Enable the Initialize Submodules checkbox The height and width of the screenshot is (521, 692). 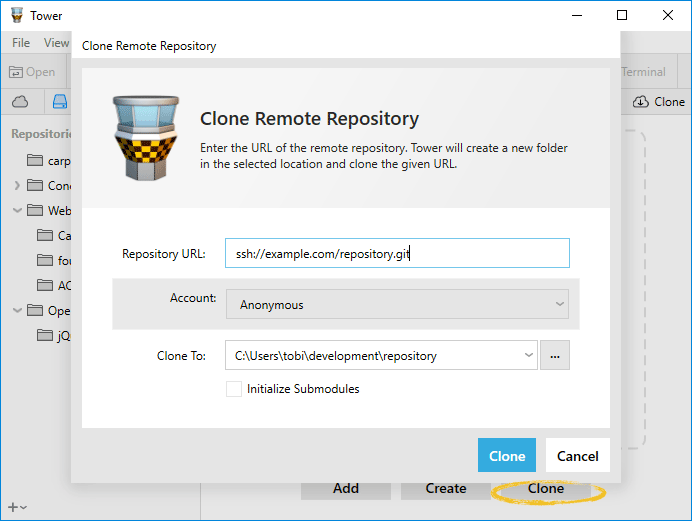click(234, 389)
